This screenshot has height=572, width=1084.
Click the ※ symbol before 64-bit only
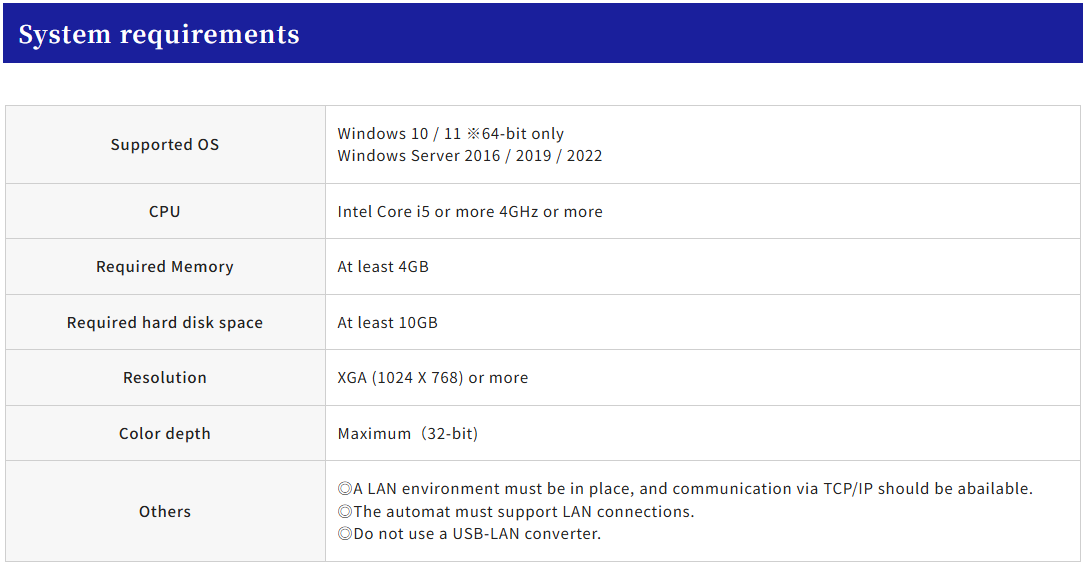[473, 133]
